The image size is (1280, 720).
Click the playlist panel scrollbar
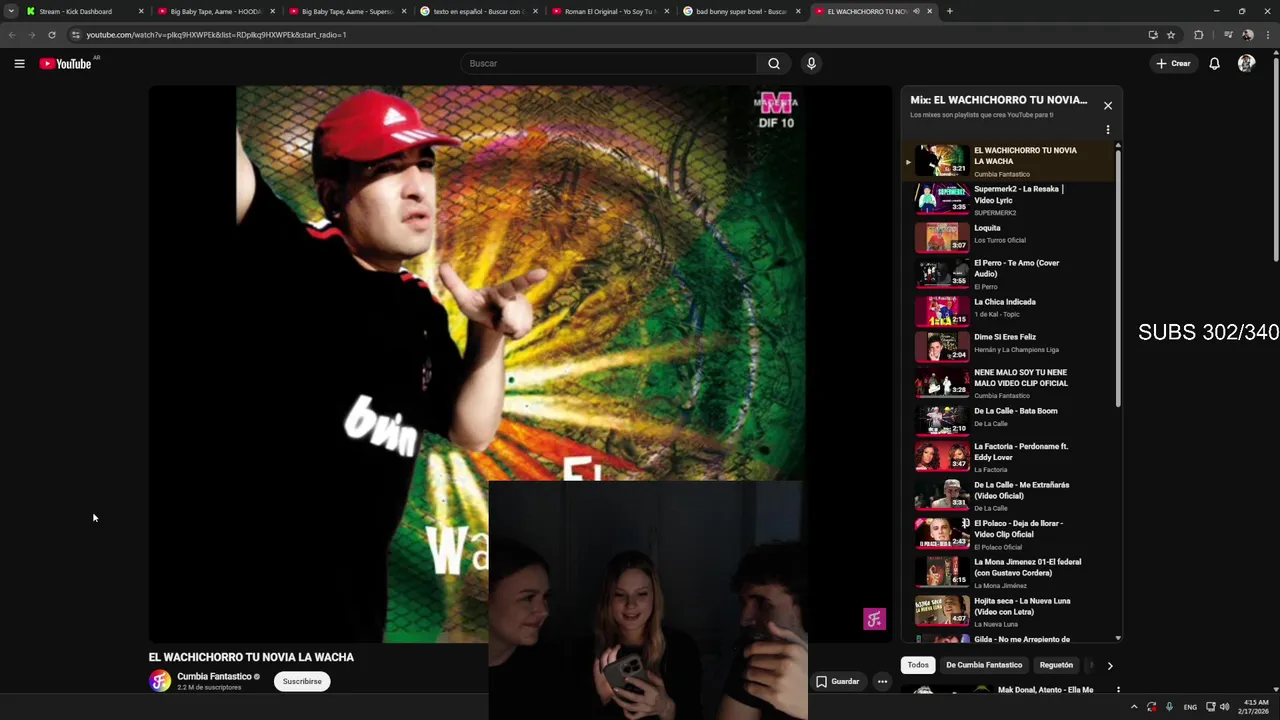click(x=1118, y=277)
